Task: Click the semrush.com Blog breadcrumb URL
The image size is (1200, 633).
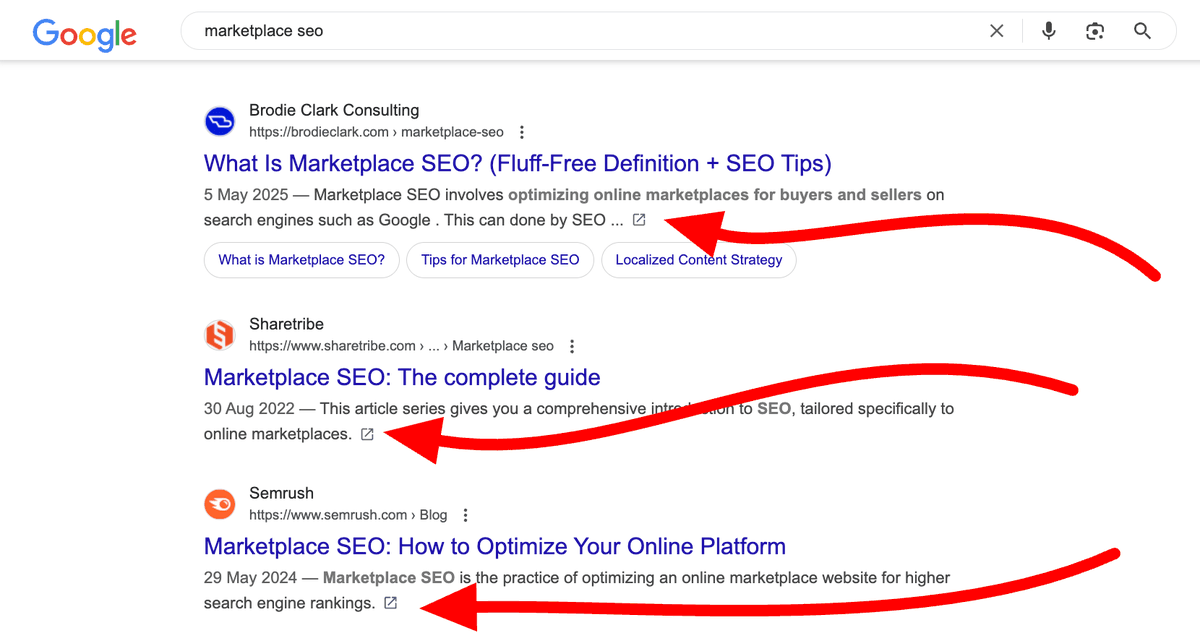Action: click(x=348, y=515)
